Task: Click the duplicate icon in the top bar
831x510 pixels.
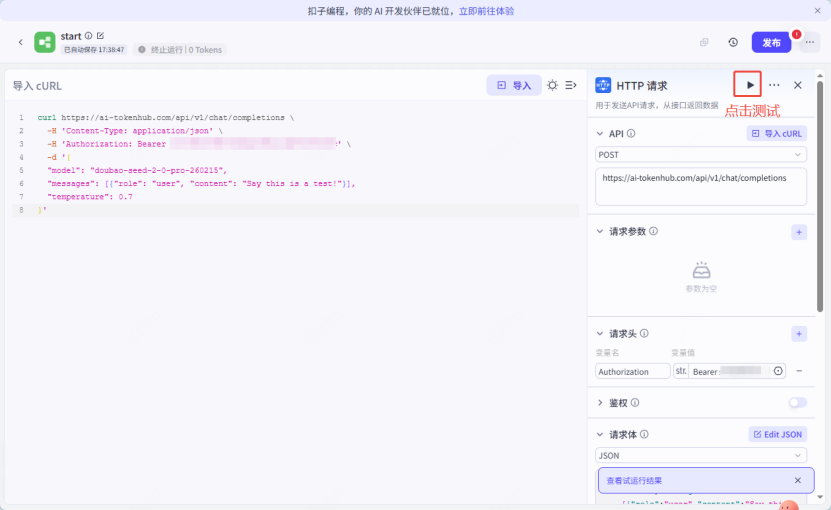Action: [x=704, y=42]
